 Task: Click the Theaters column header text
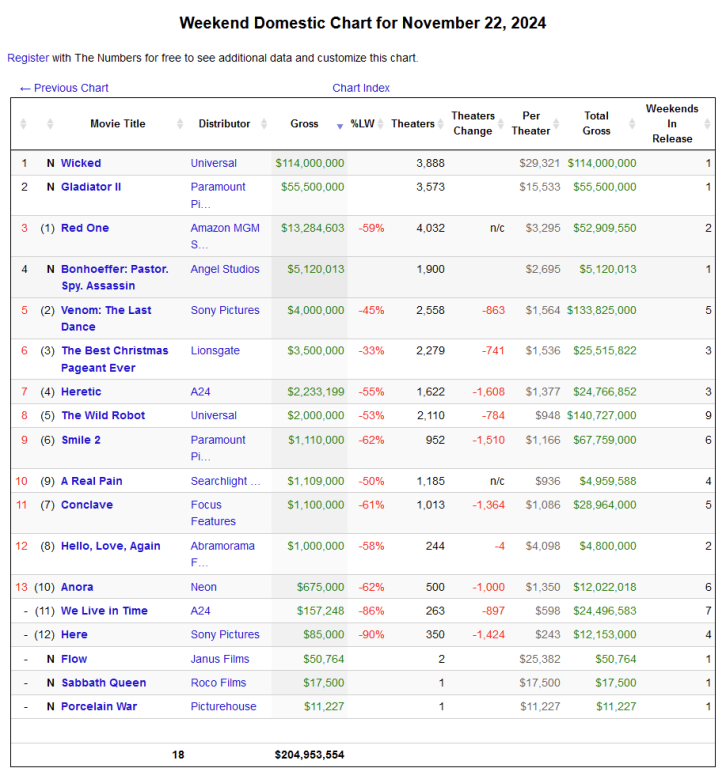coord(412,124)
